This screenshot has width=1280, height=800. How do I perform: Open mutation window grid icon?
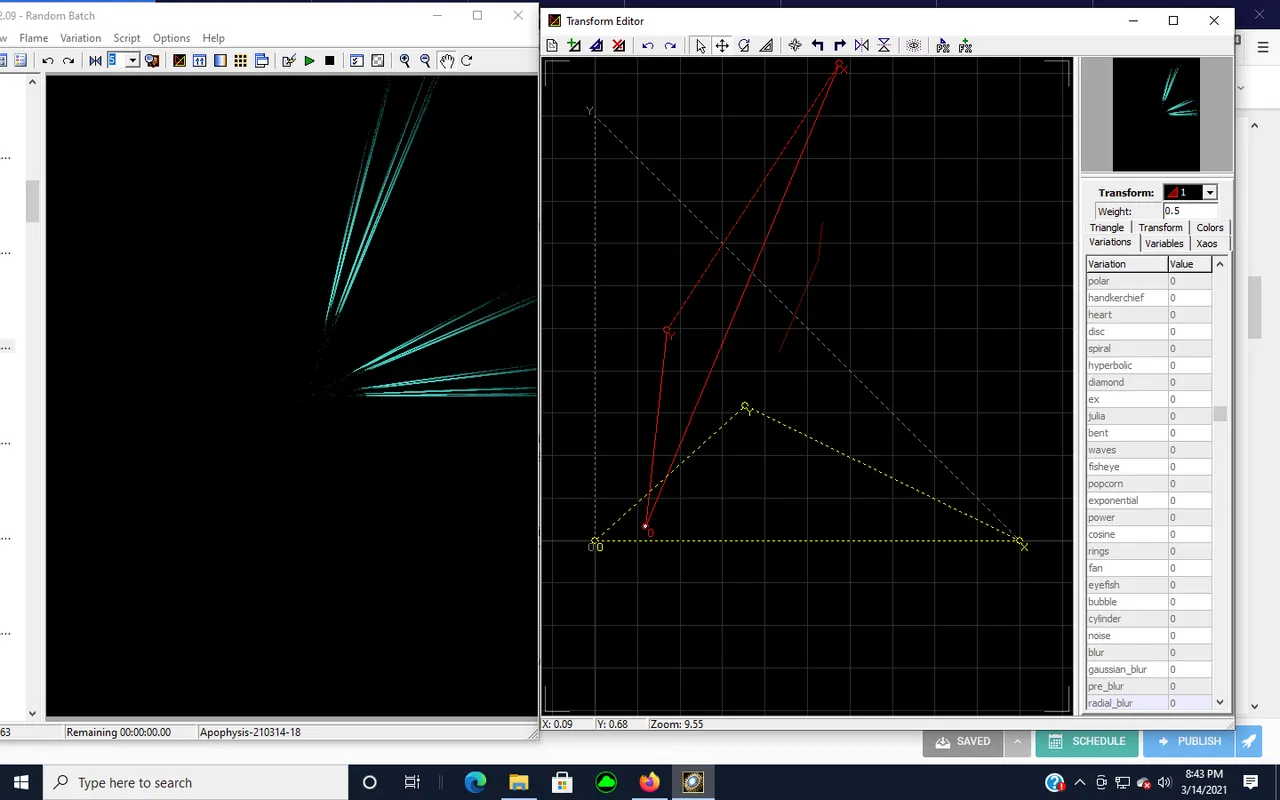(x=240, y=61)
